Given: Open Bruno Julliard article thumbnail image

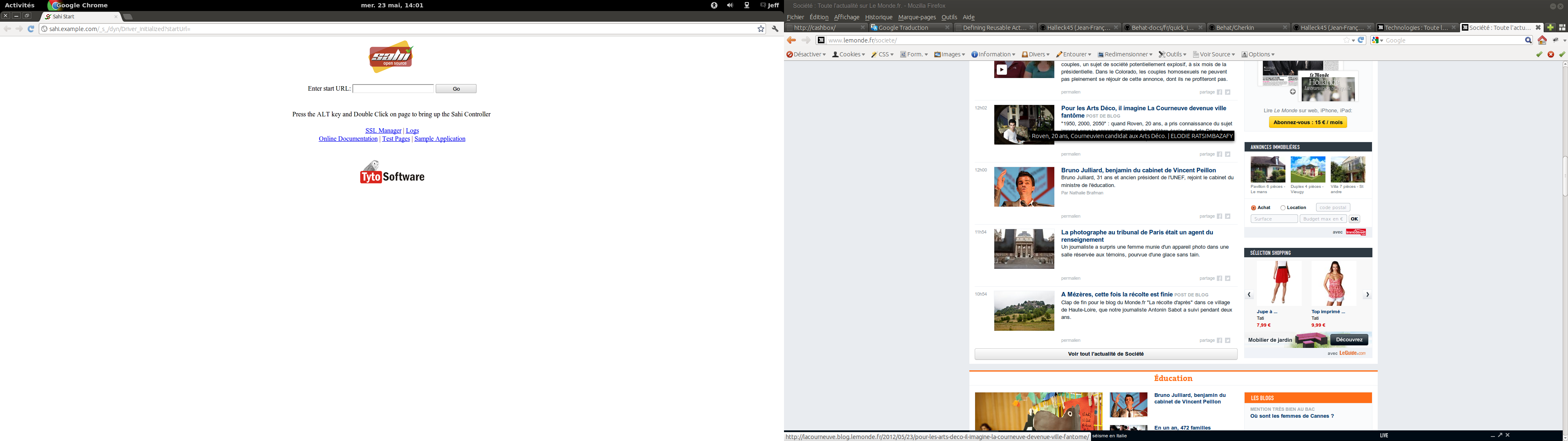Looking at the screenshot, I should pyautogui.click(x=1024, y=187).
